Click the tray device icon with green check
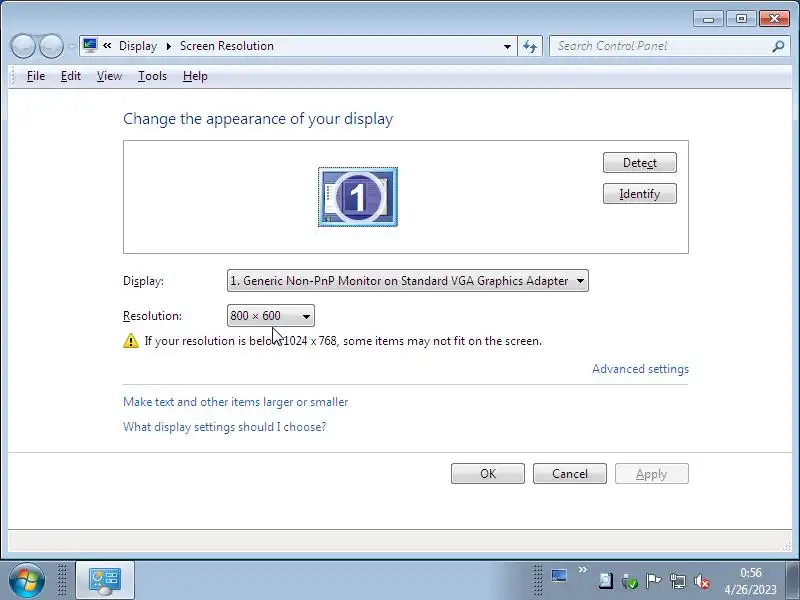Viewport: 800px width, 600px height. pyautogui.click(x=630, y=581)
